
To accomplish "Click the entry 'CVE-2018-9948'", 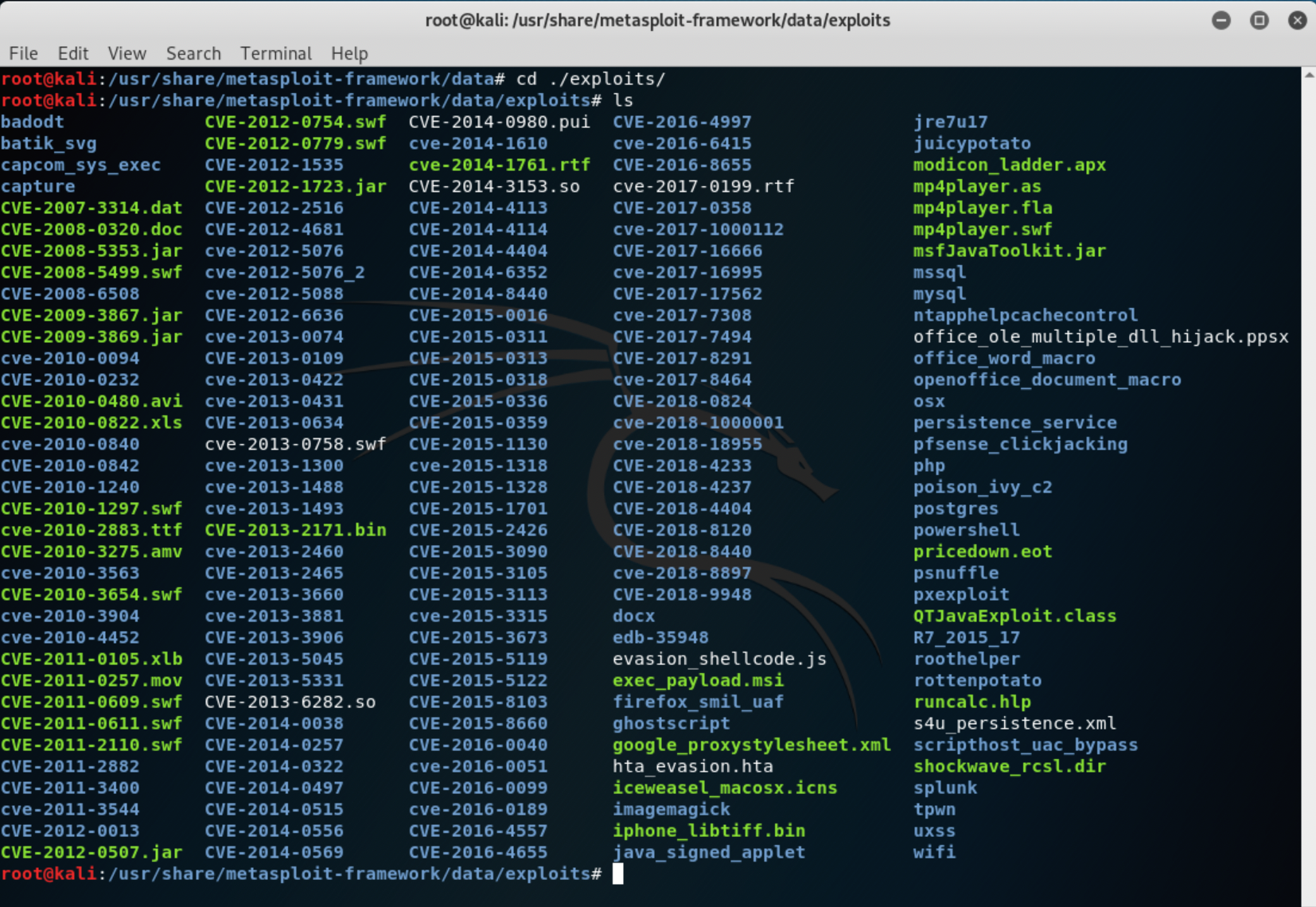I will (682, 594).
